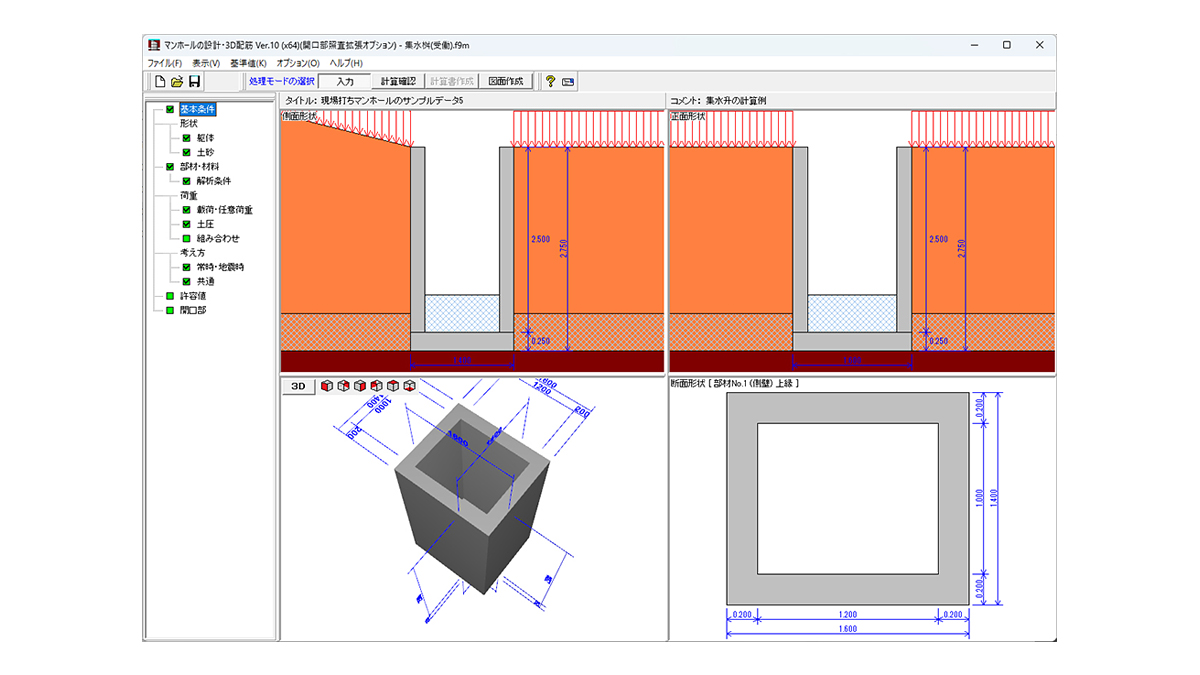1200x675 pixels.
Task: Open the オプション(O) menu
Action: [298, 63]
